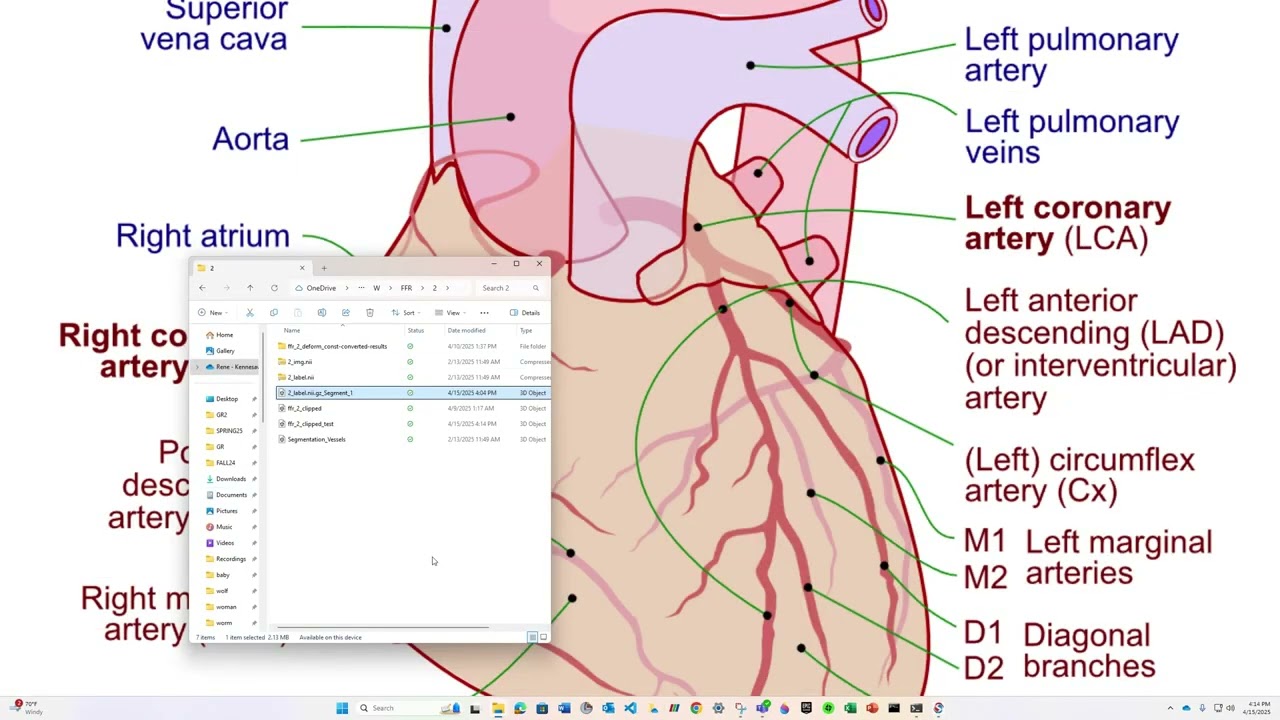Rename the selected file
The image size is (1280, 720).
click(322, 313)
